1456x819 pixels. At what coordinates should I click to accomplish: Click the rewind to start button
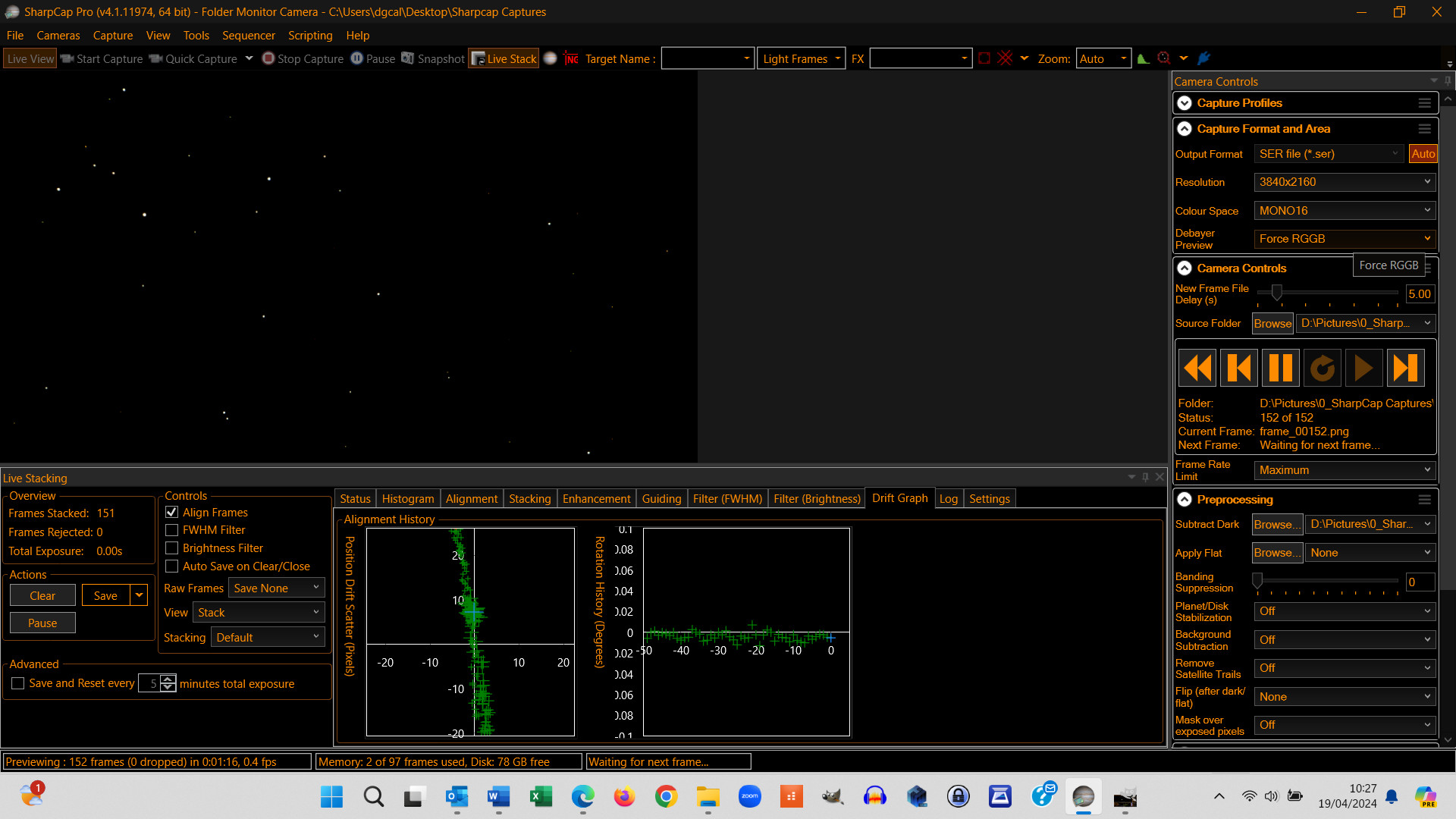1197,368
